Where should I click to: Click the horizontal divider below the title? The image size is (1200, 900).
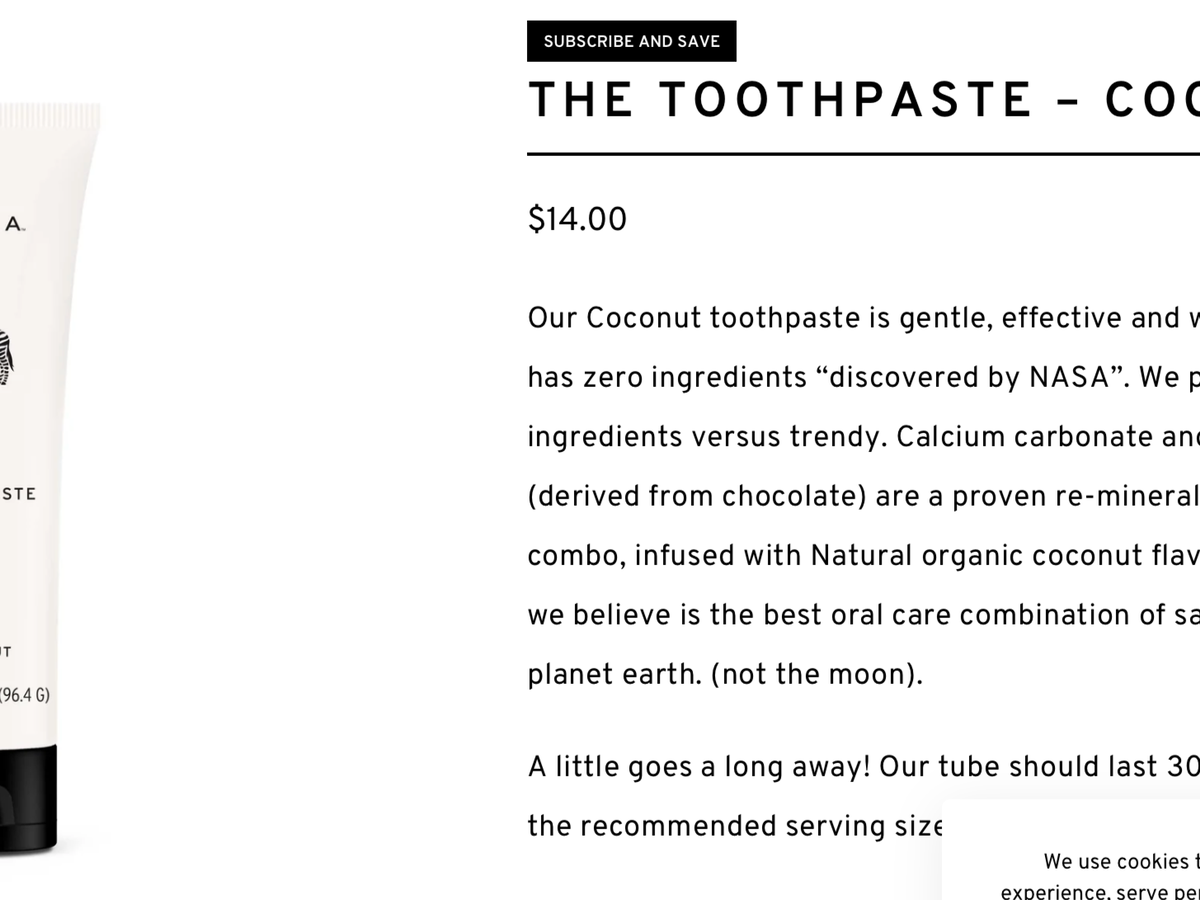(862, 155)
